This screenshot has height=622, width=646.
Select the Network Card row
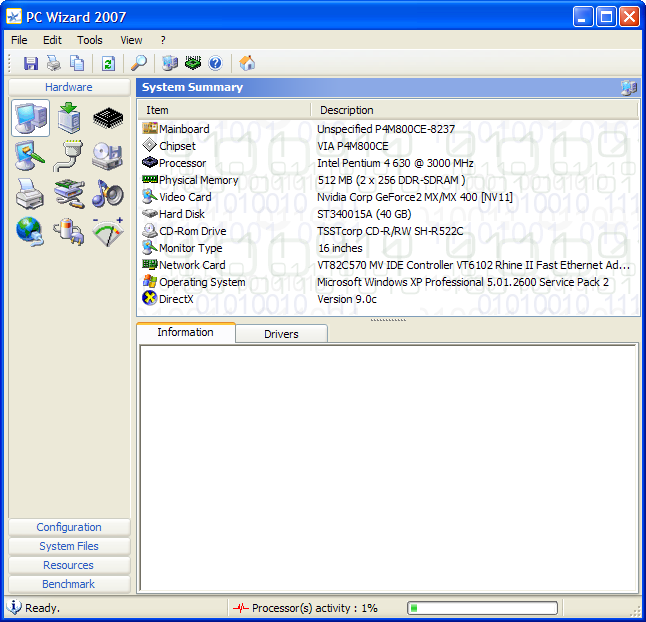click(388, 265)
